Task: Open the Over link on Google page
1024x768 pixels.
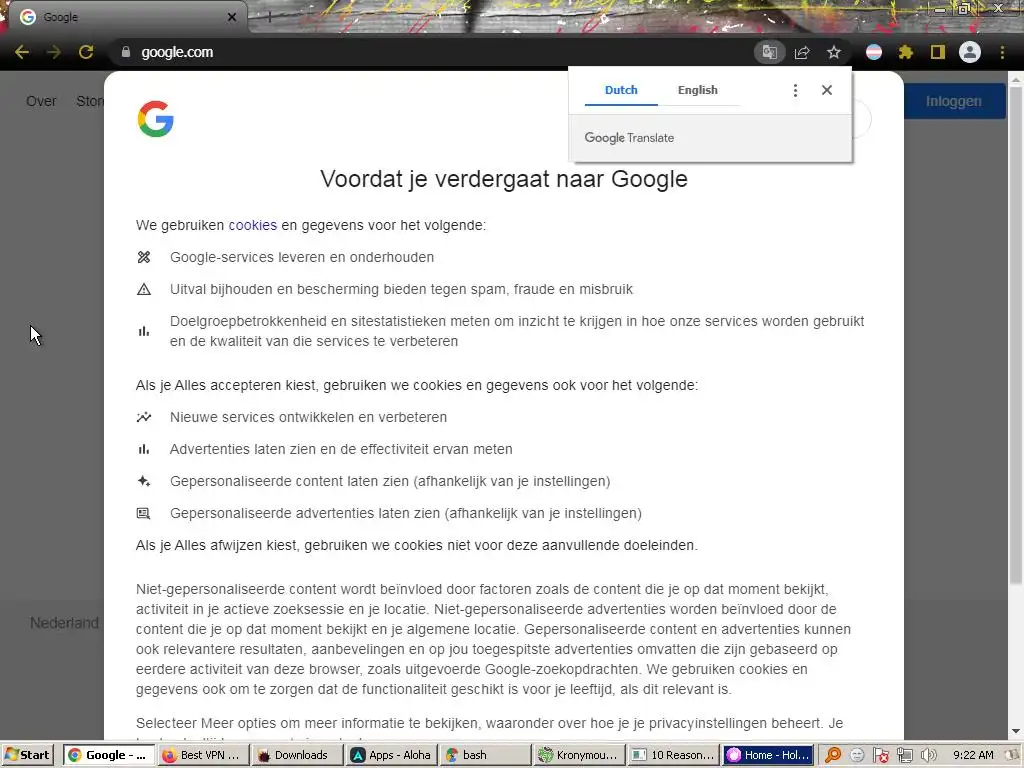Action: [x=41, y=101]
